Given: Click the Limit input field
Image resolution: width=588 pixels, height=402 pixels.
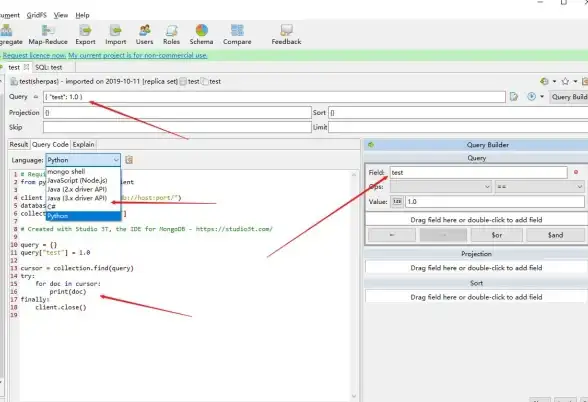Looking at the screenshot, I should 458,127.
